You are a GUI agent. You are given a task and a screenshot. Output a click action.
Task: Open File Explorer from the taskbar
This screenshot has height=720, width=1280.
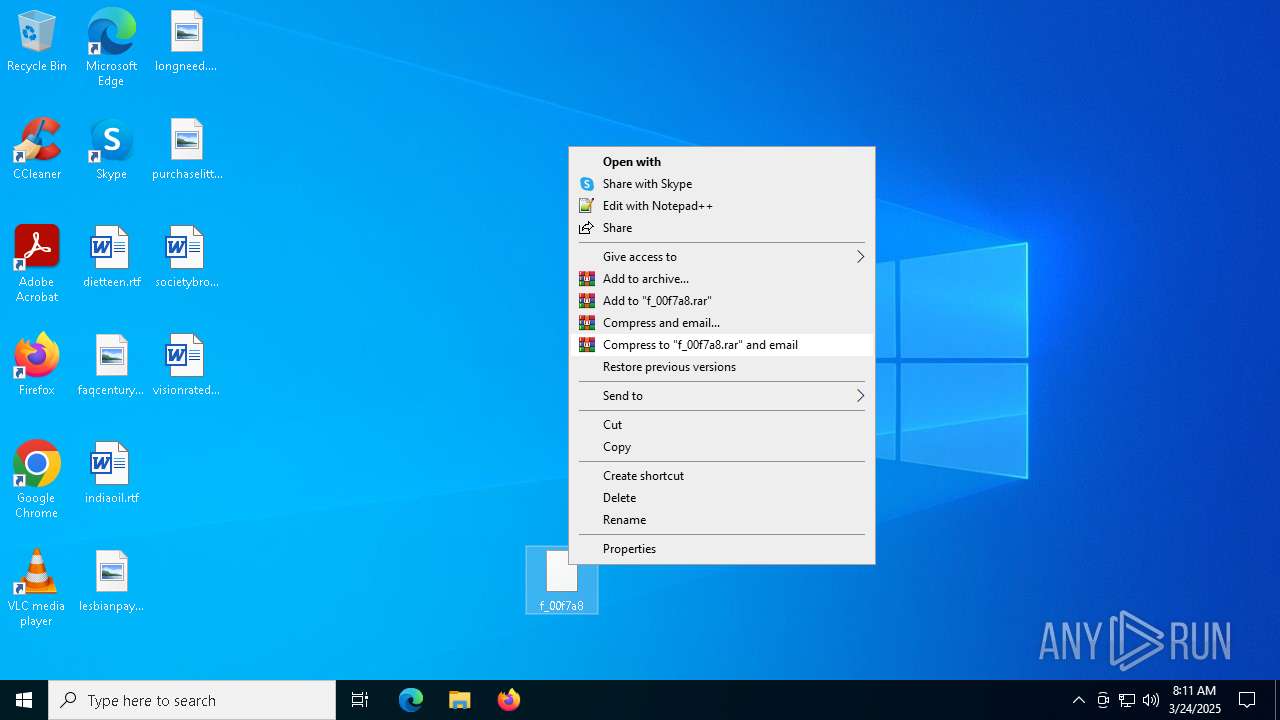(x=459, y=700)
